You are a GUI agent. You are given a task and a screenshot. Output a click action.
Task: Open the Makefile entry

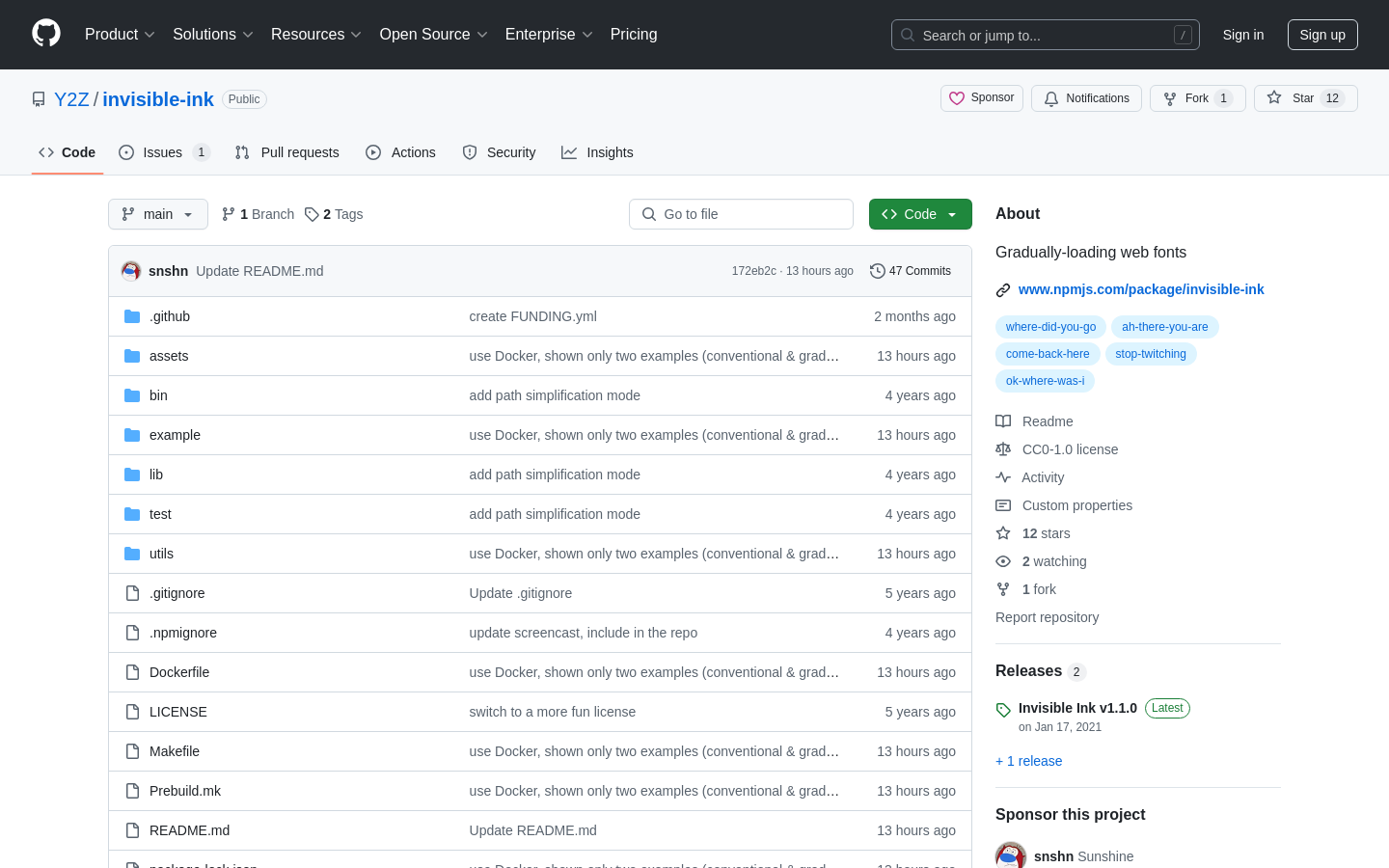tap(175, 751)
